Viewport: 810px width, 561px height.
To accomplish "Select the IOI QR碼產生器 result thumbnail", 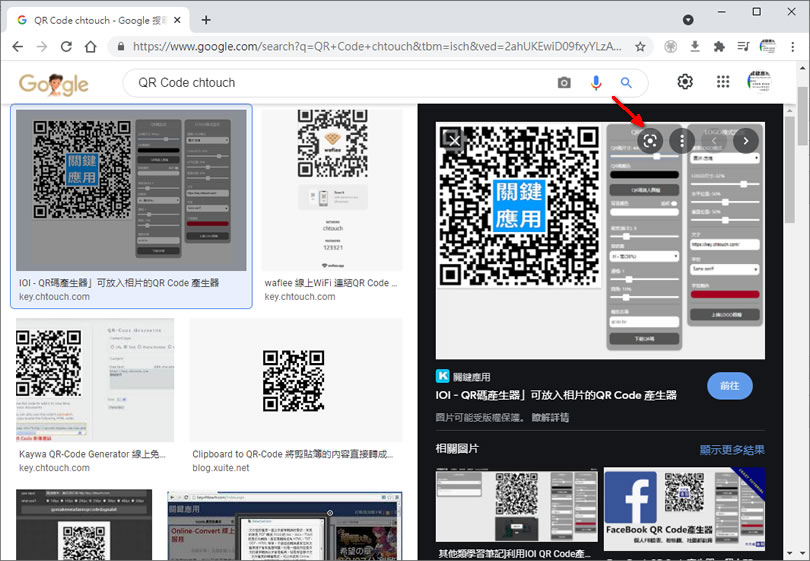I will click(x=131, y=190).
